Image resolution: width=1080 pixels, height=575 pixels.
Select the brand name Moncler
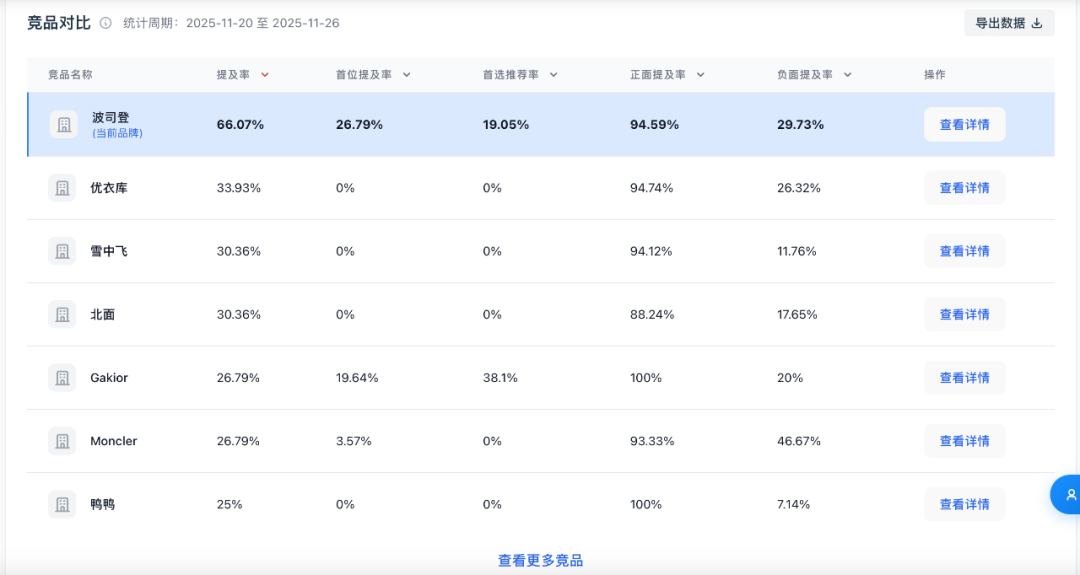114,441
